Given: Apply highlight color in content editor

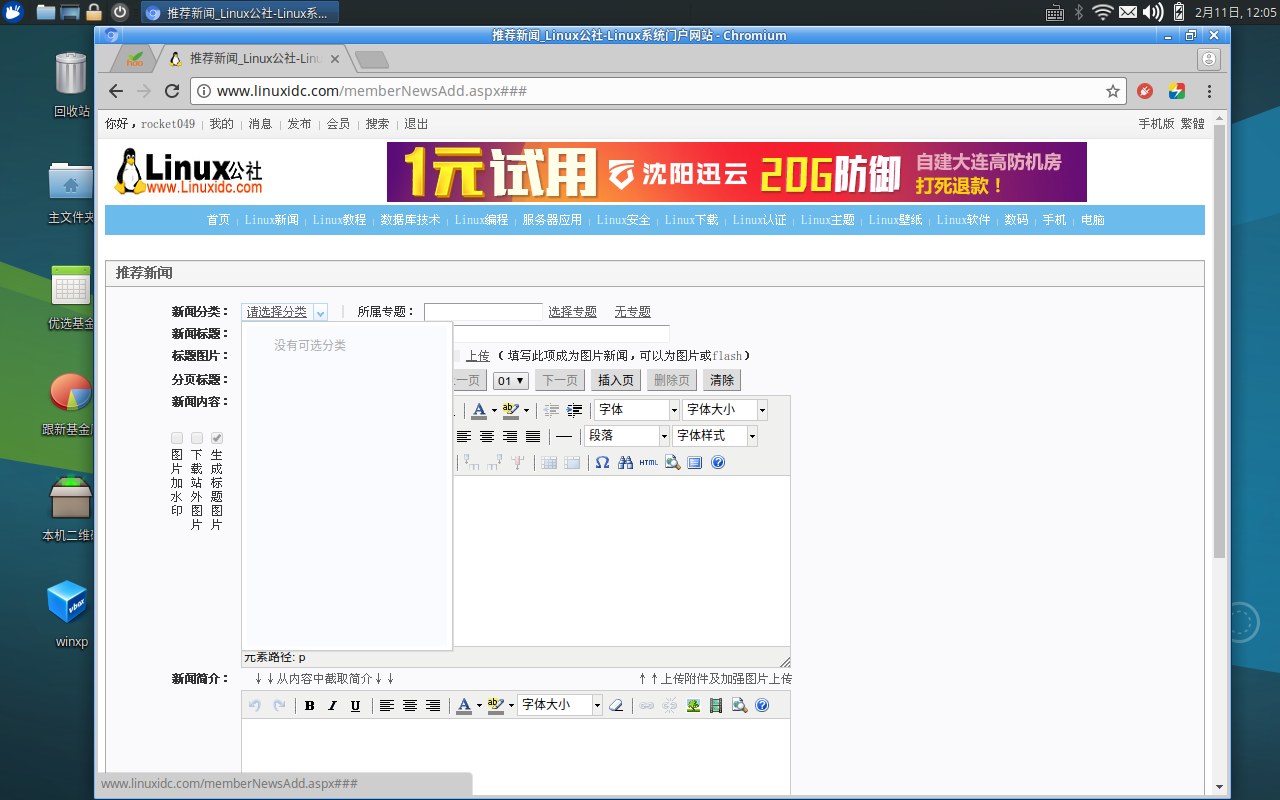Looking at the screenshot, I should point(510,410).
